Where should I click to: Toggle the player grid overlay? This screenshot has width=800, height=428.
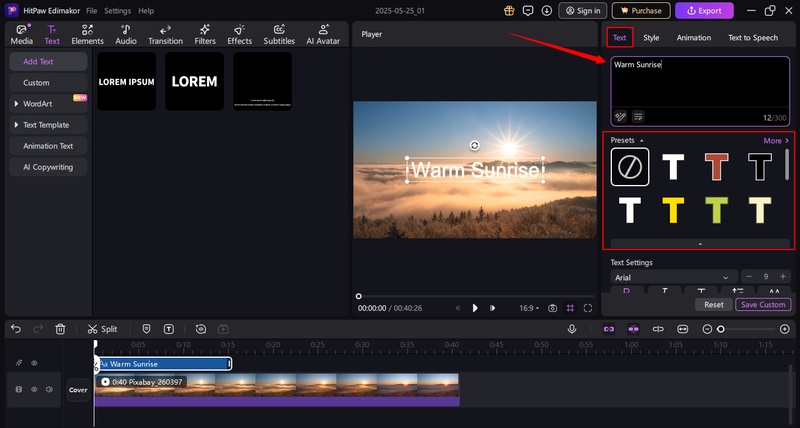click(x=570, y=308)
